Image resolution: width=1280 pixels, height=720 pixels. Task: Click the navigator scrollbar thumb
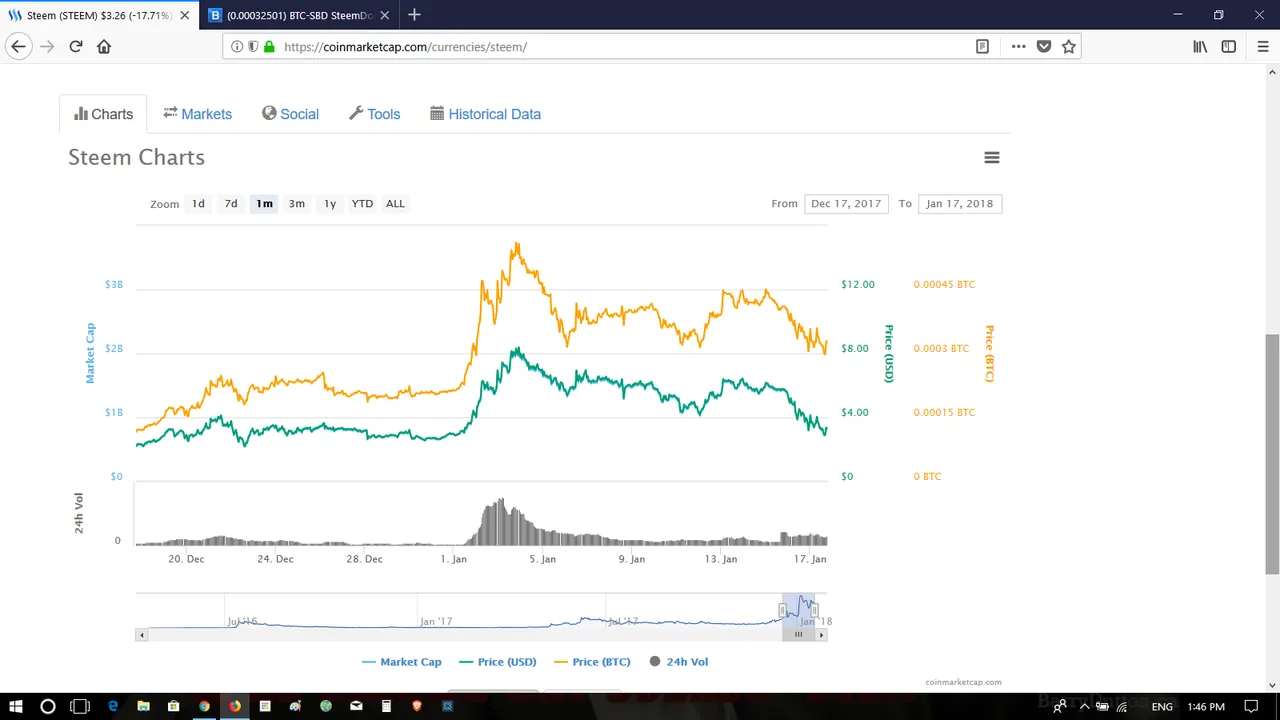[x=799, y=634]
